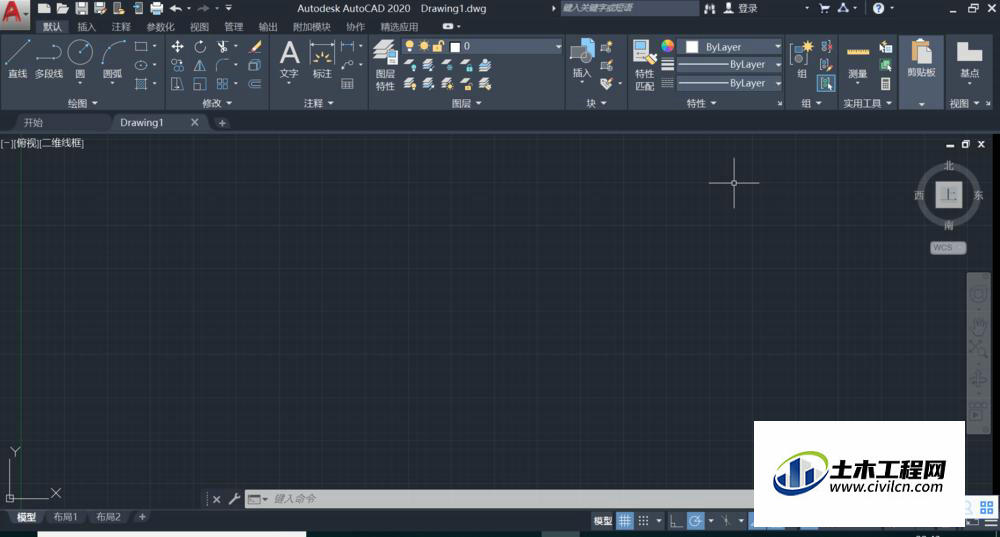
Task: Switch to the Start (开始) file tab
Action: point(33,122)
